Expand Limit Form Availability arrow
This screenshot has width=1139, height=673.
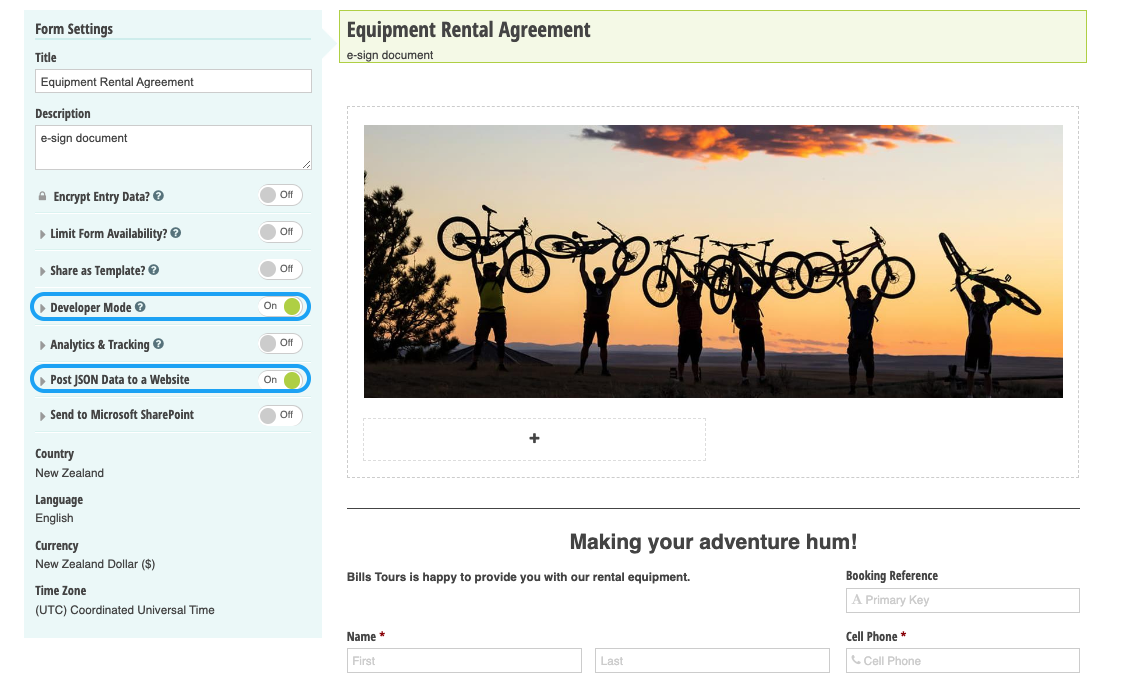[42, 234]
